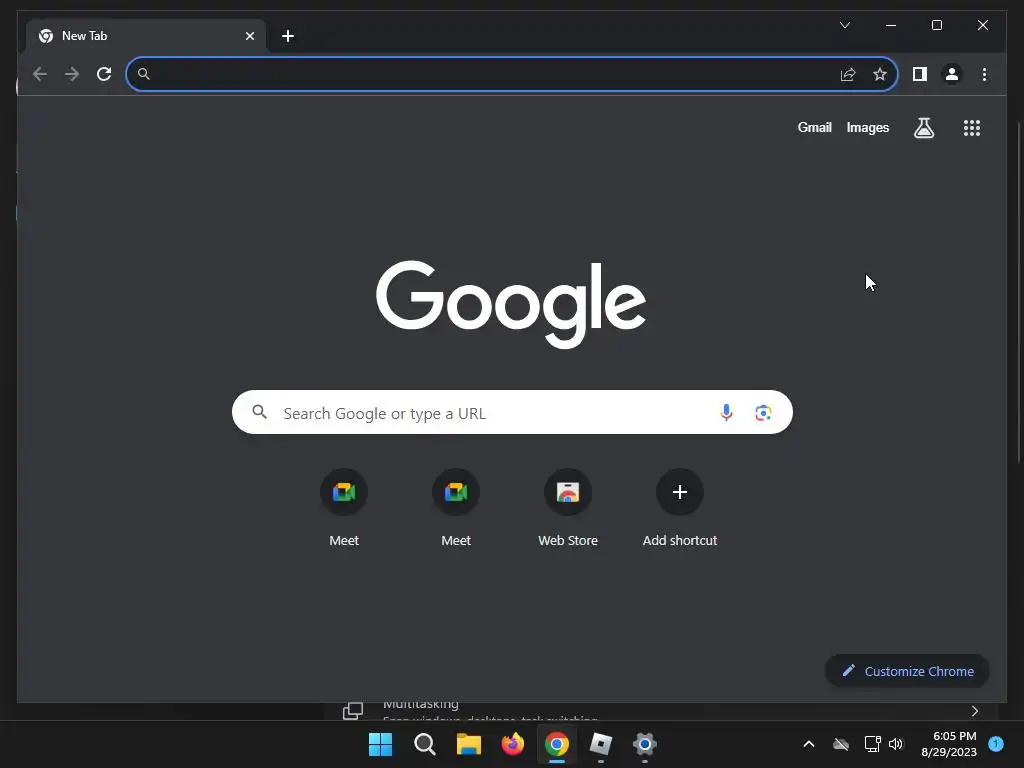Launch Firefox from the taskbar
The width and height of the screenshot is (1024, 768).
coord(513,744)
